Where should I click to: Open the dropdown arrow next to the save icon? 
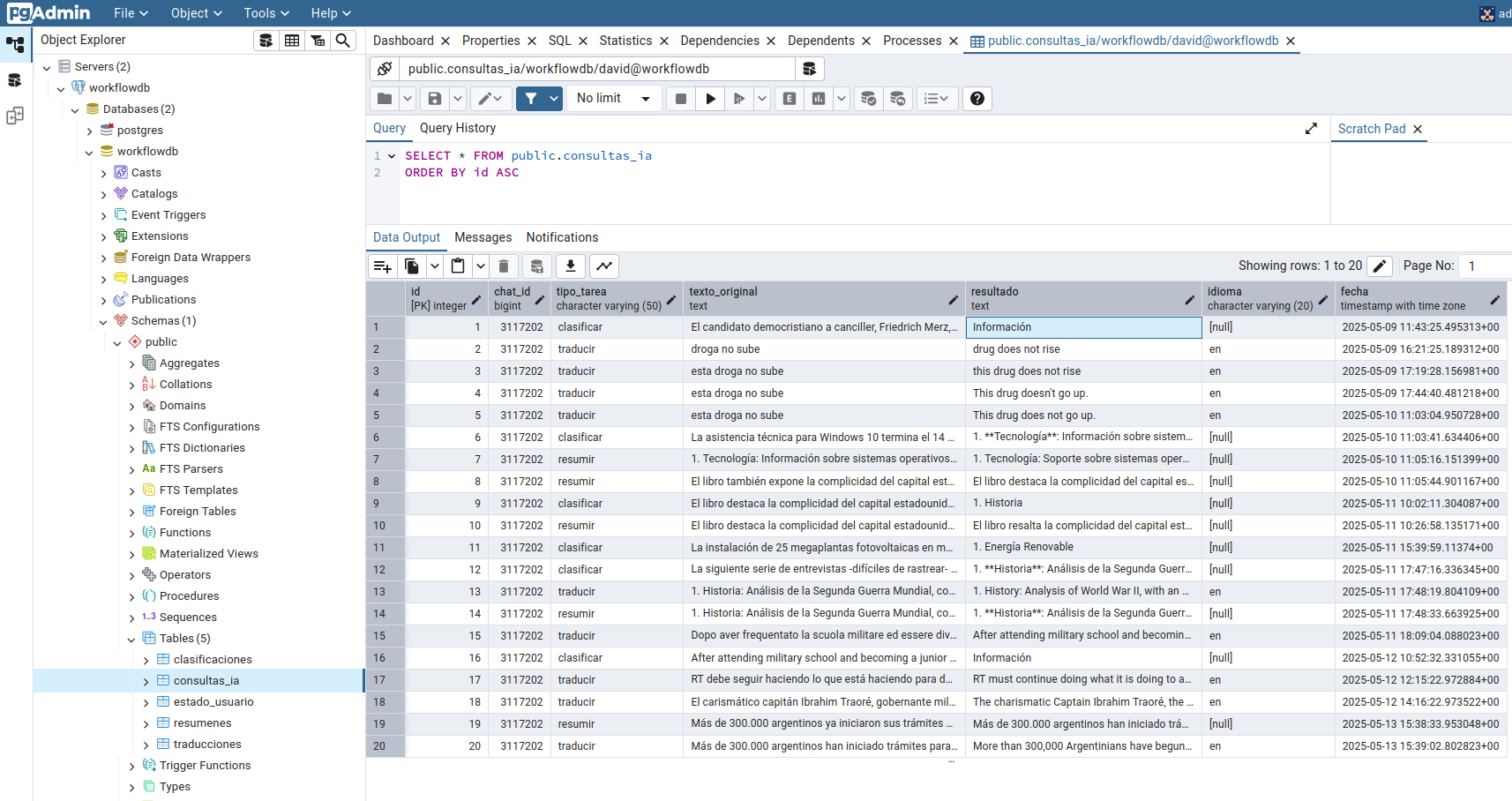[x=458, y=99]
